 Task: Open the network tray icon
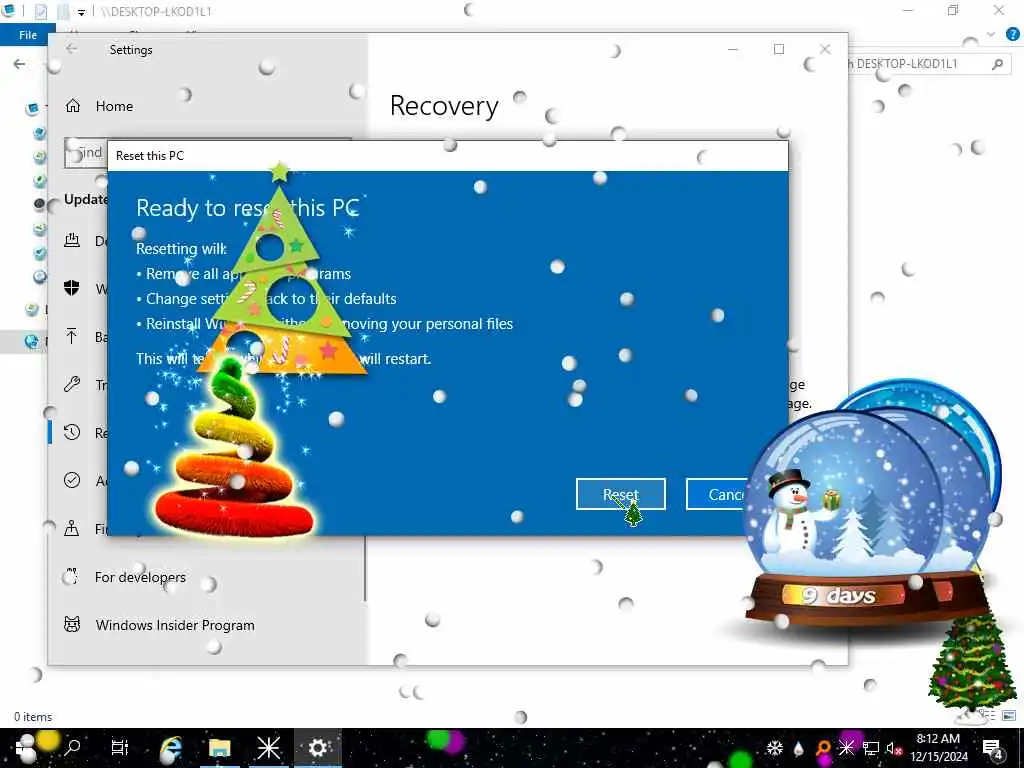point(871,748)
